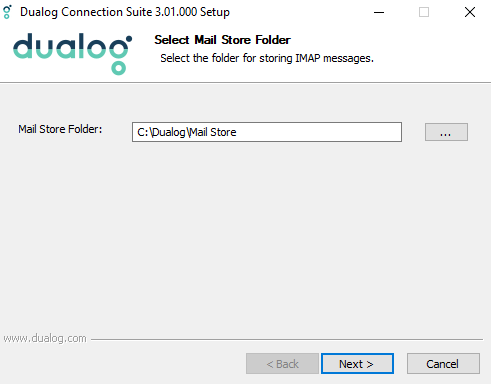
Task: Click the separator line beside www.dualog.com
Action: tap(287, 340)
